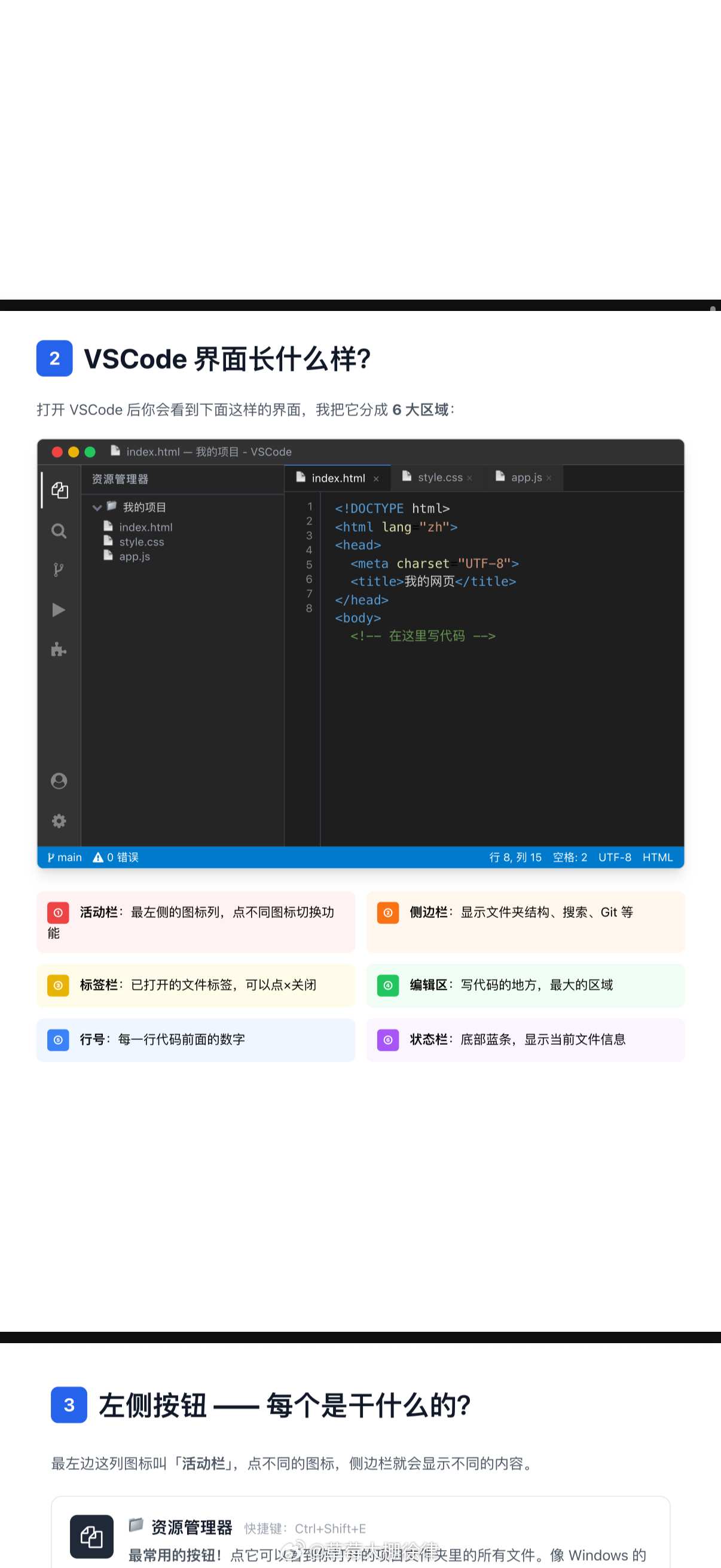
Task: Click the 0 错误 warning indicator
Action: coord(115,857)
